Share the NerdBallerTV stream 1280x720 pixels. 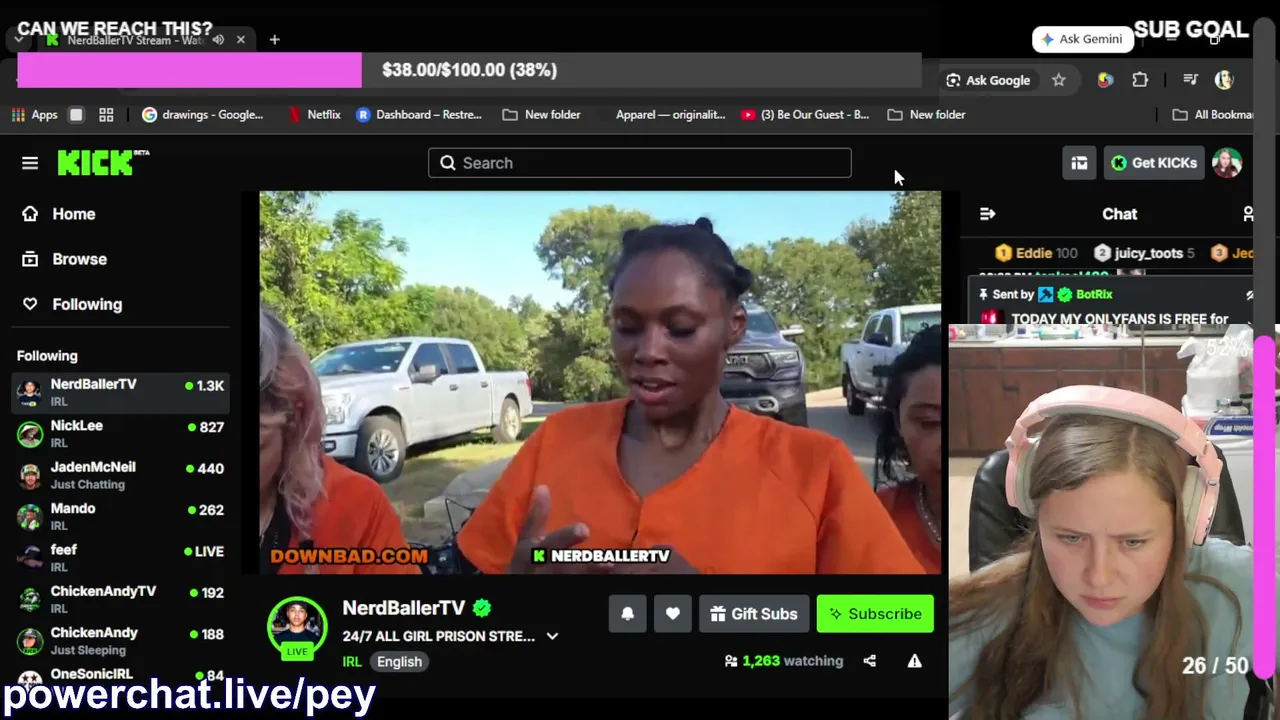[x=869, y=661]
